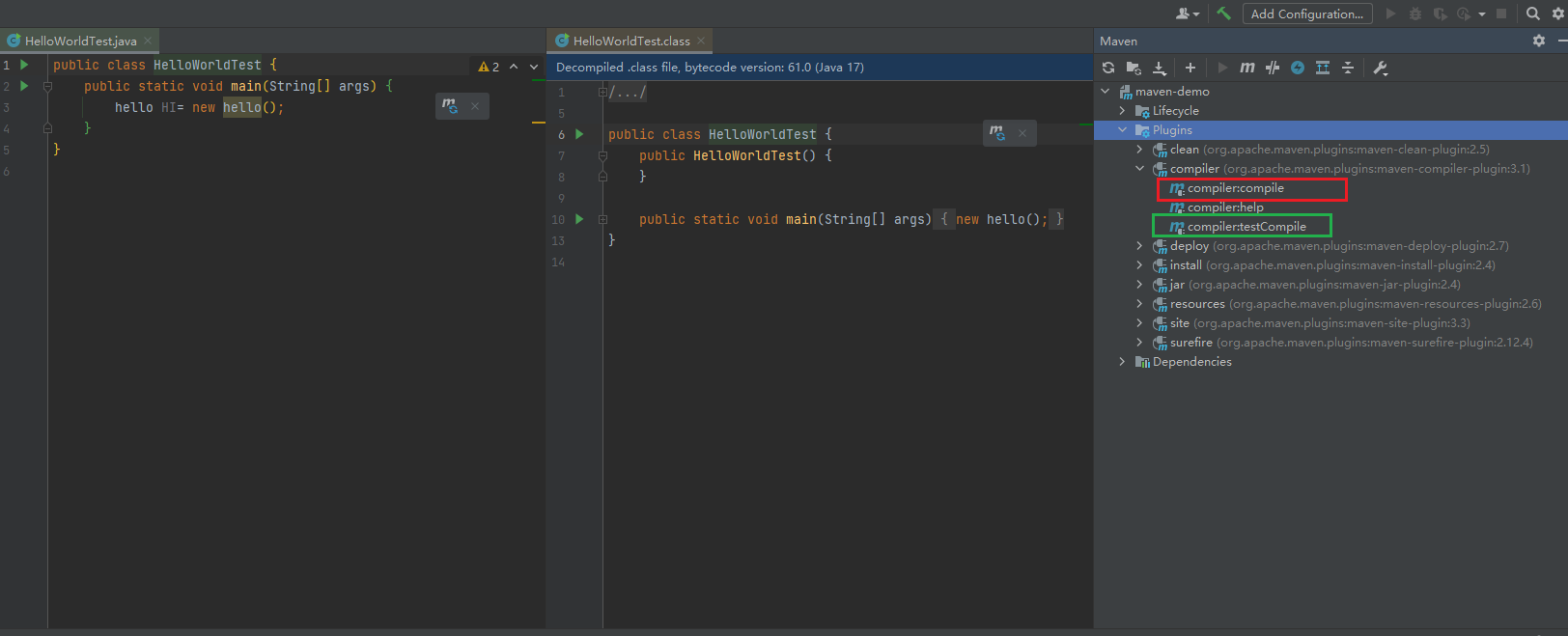Run class from line 6 gutter arrow in decompiled file

tap(579, 134)
